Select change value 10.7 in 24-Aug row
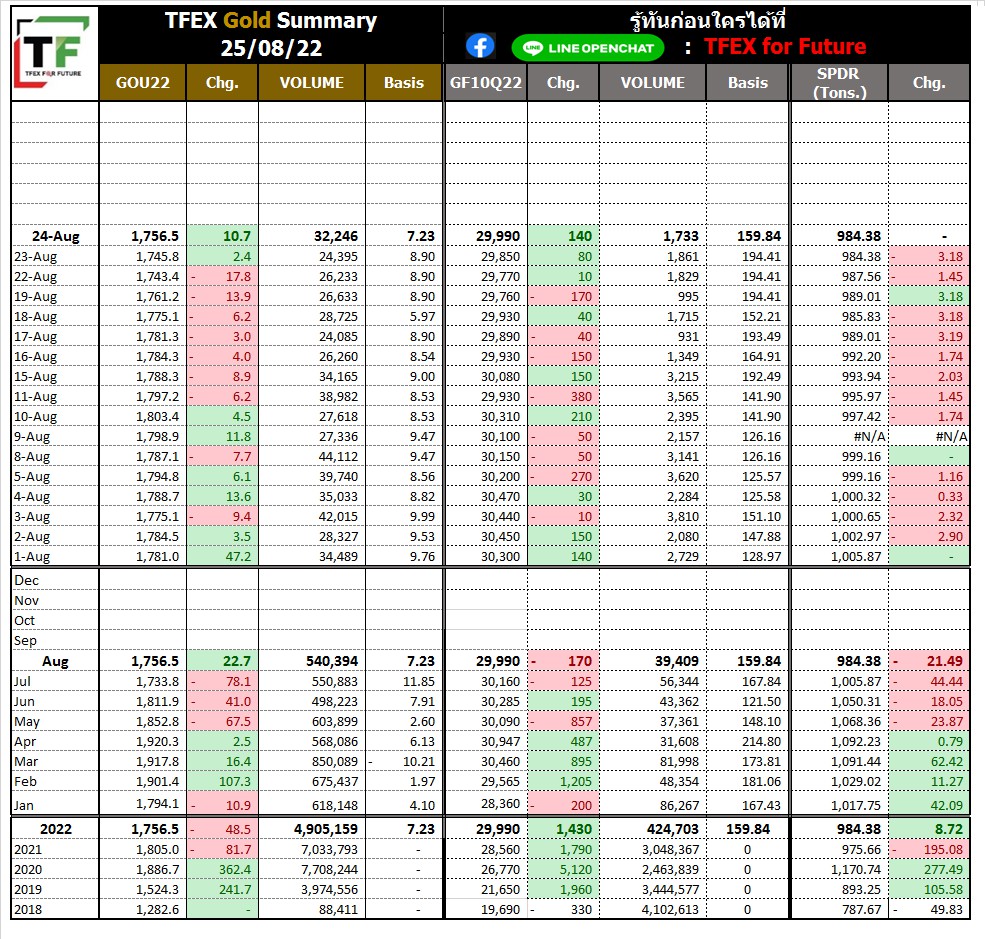Screen dimensions: 985x939 (x=237, y=236)
